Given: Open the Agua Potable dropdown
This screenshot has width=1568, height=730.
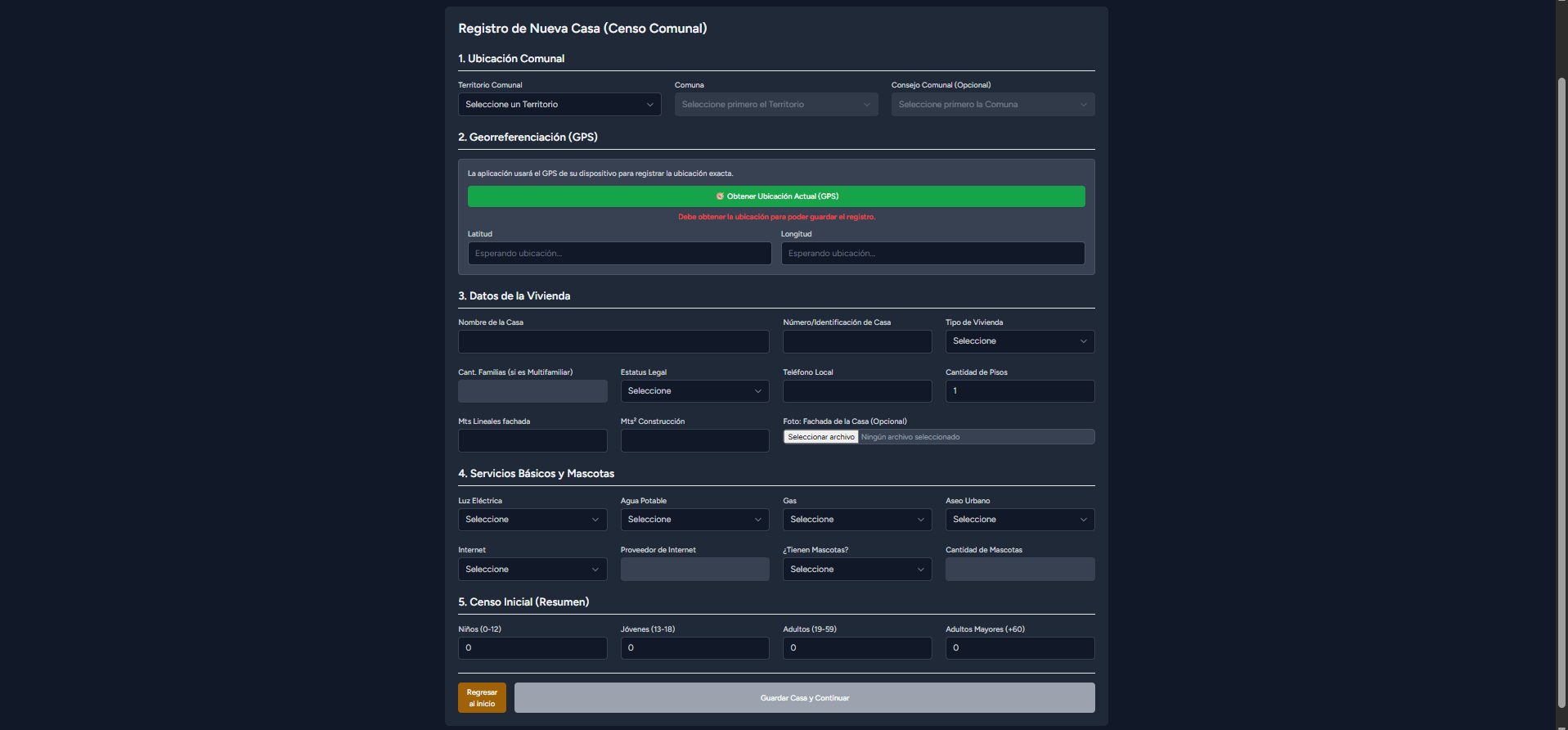Looking at the screenshot, I should pyautogui.click(x=694, y=520).
